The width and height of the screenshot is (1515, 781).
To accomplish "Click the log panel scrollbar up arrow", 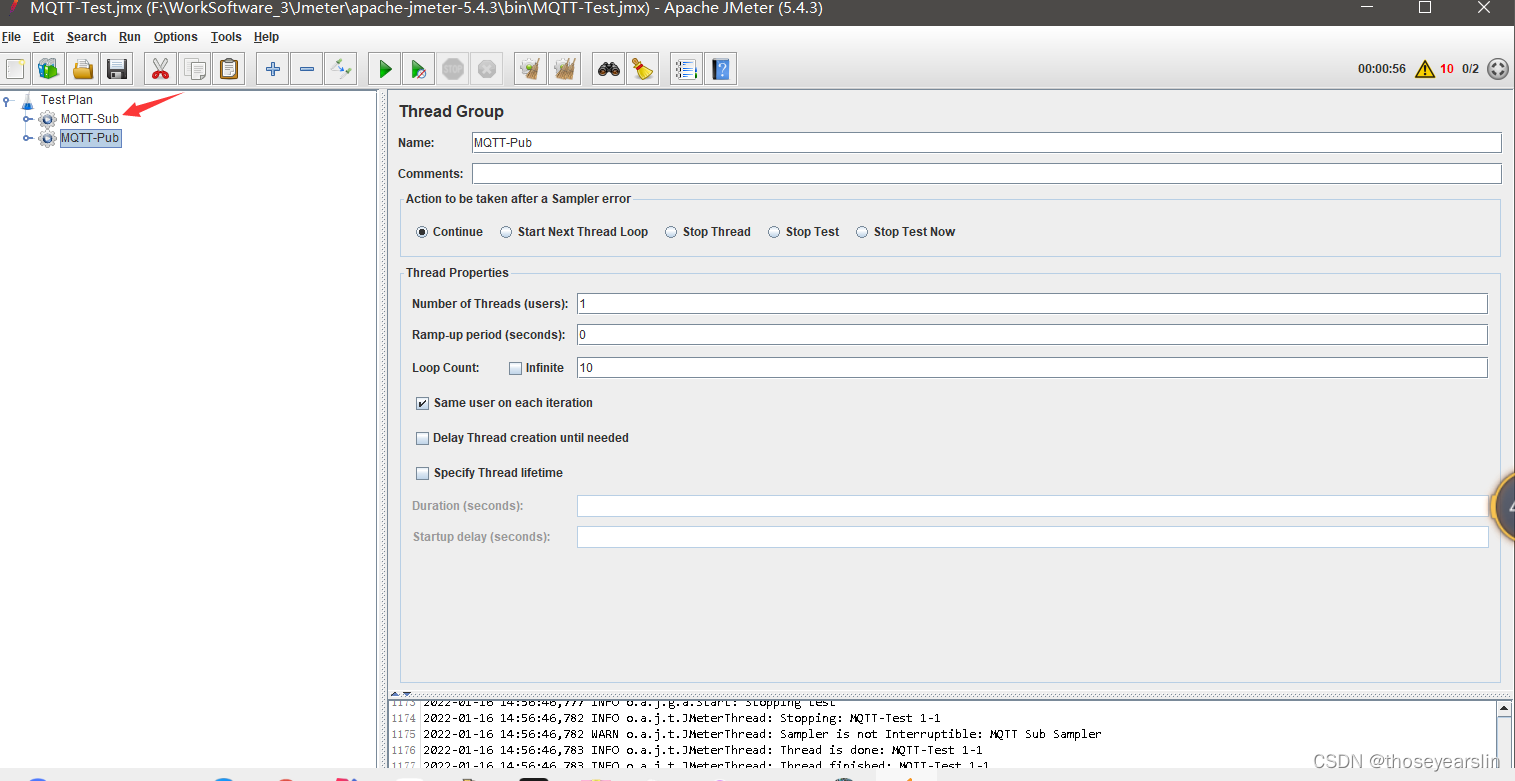I will click(x=1503, y=709).
